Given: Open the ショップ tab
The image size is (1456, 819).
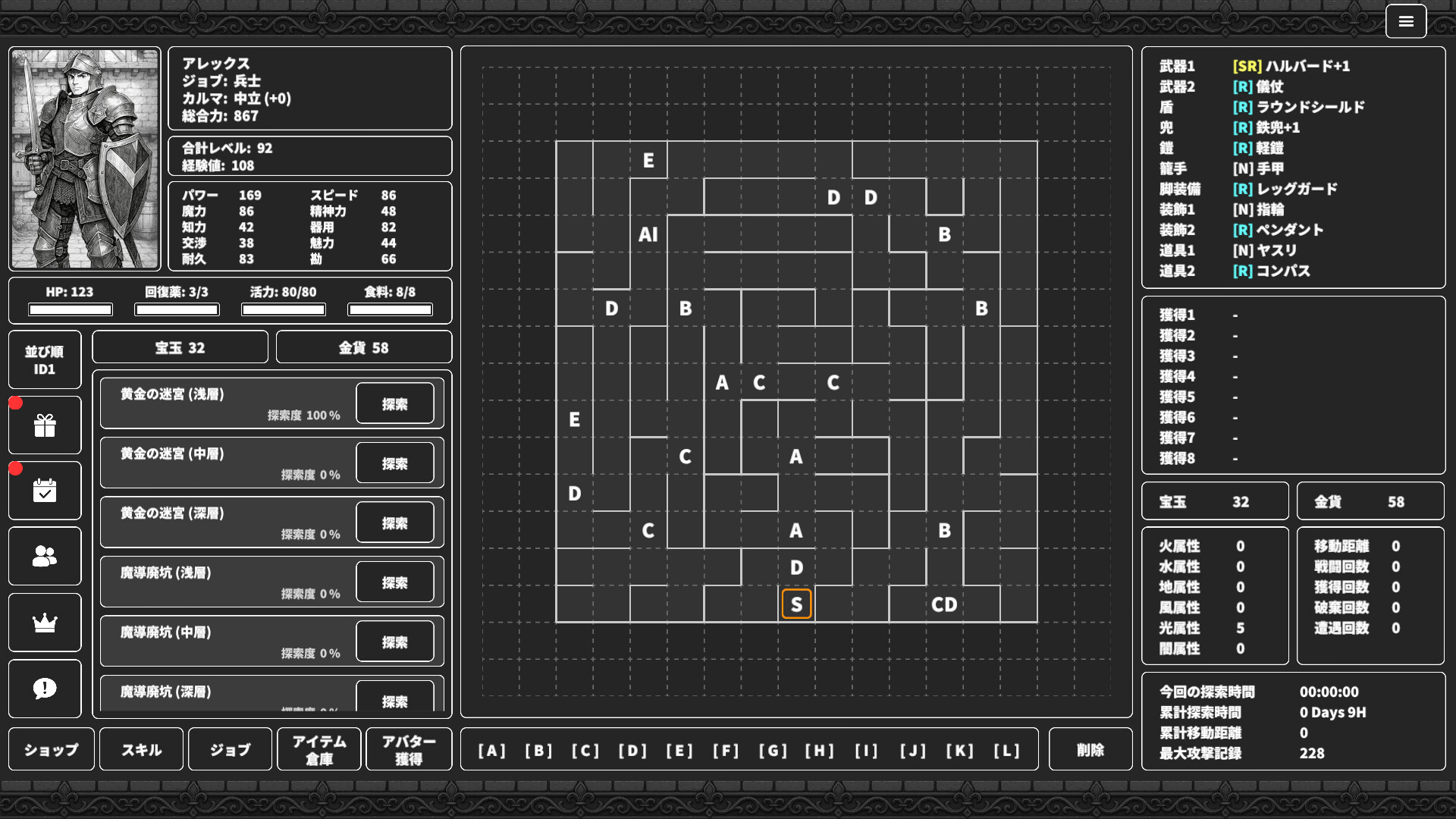Looking at the screenshot, I should pos(52,749).
